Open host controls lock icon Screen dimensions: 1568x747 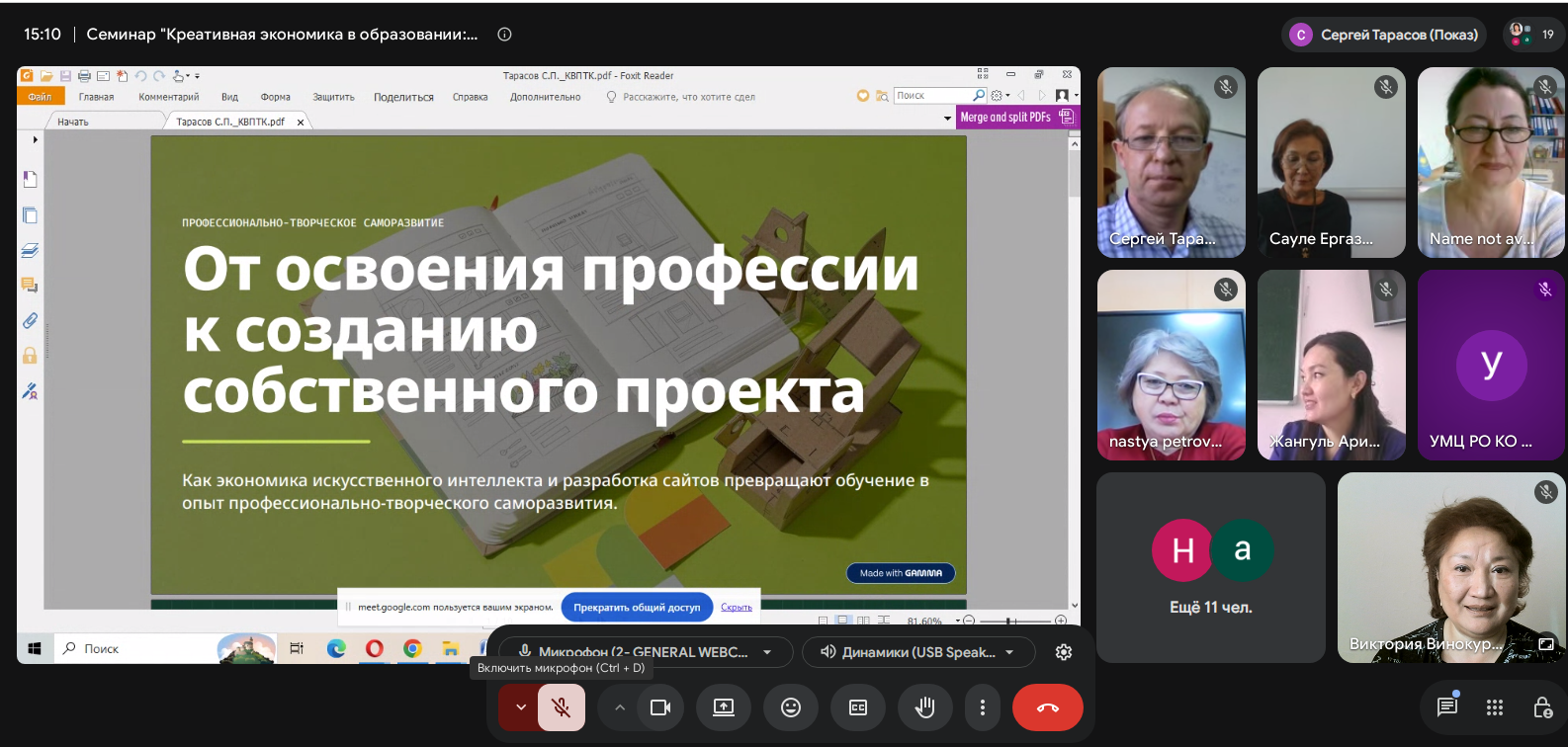(1542, 706)
